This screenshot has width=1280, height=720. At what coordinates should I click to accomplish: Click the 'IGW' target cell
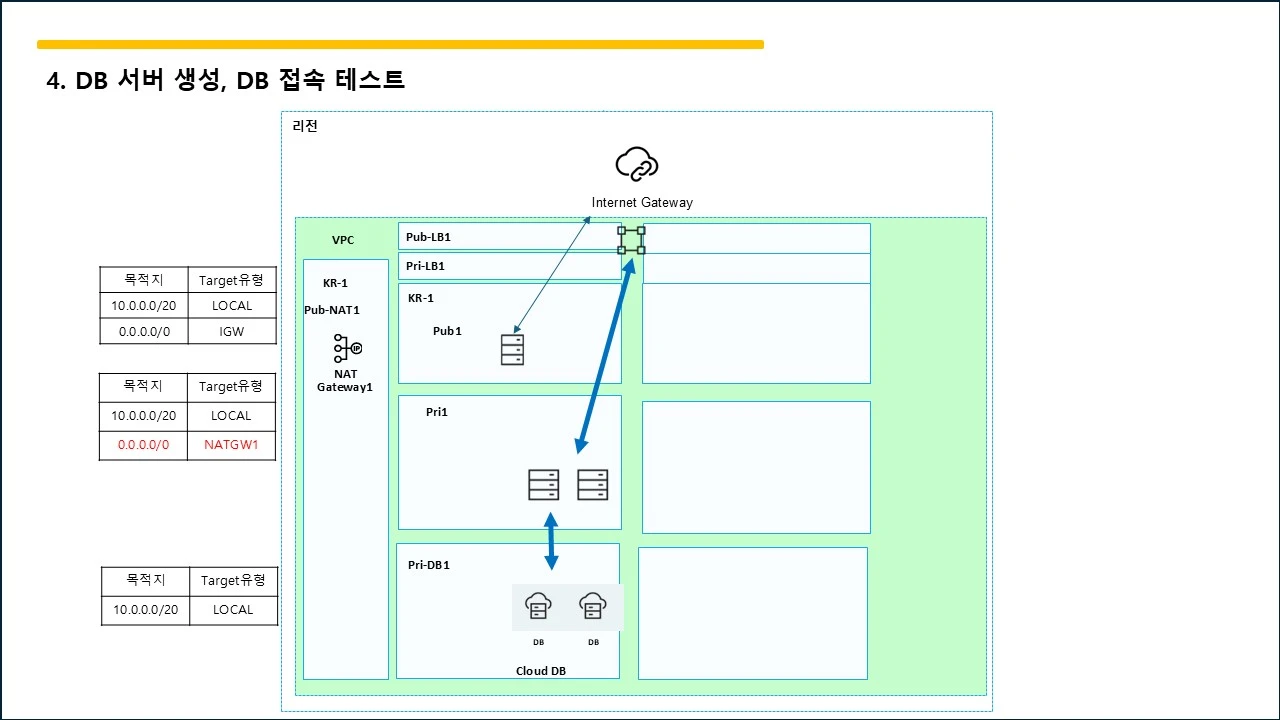tap(232, 332)
